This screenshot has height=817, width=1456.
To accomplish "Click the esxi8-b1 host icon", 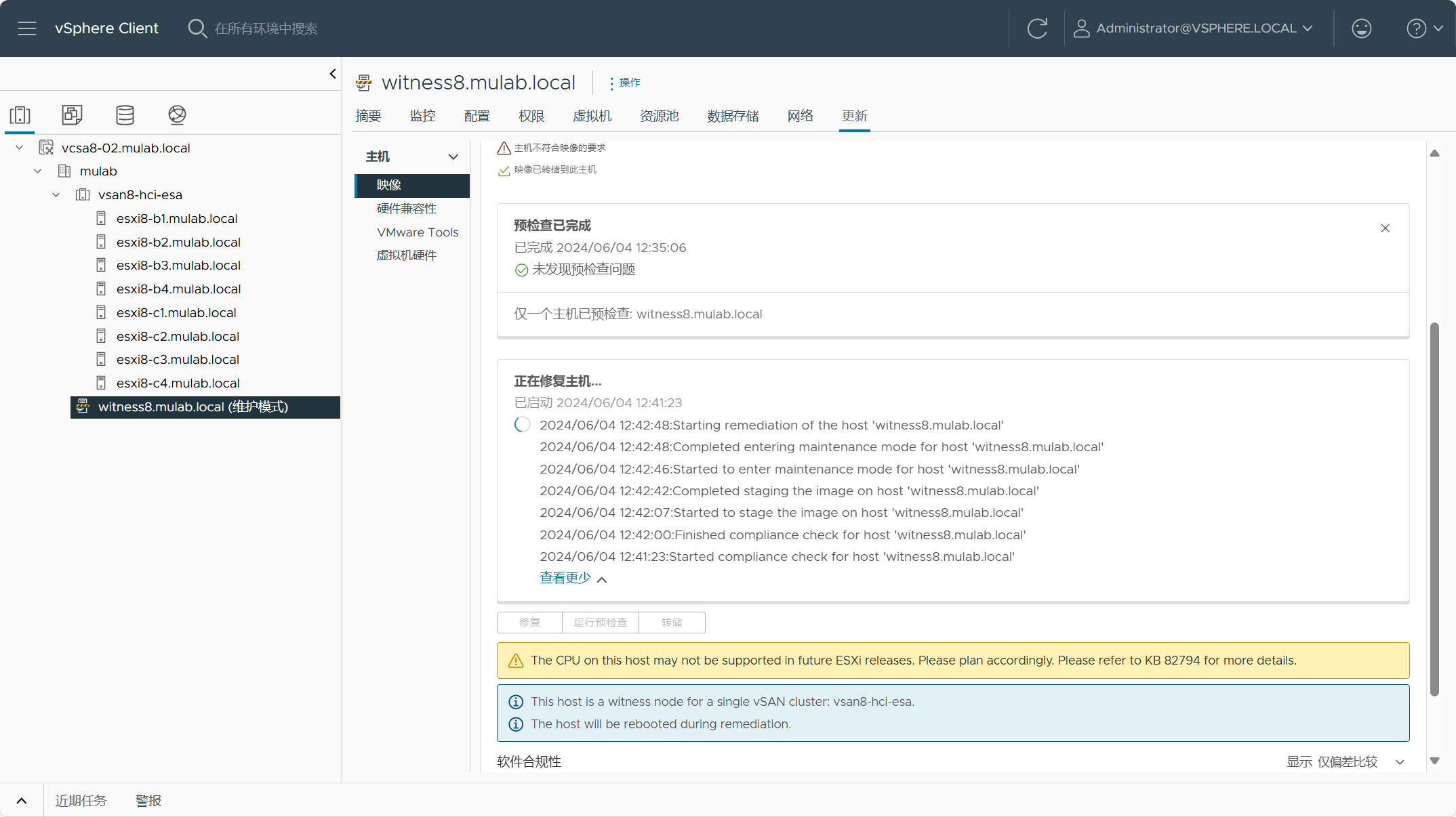I will click(x=101, y=218).
